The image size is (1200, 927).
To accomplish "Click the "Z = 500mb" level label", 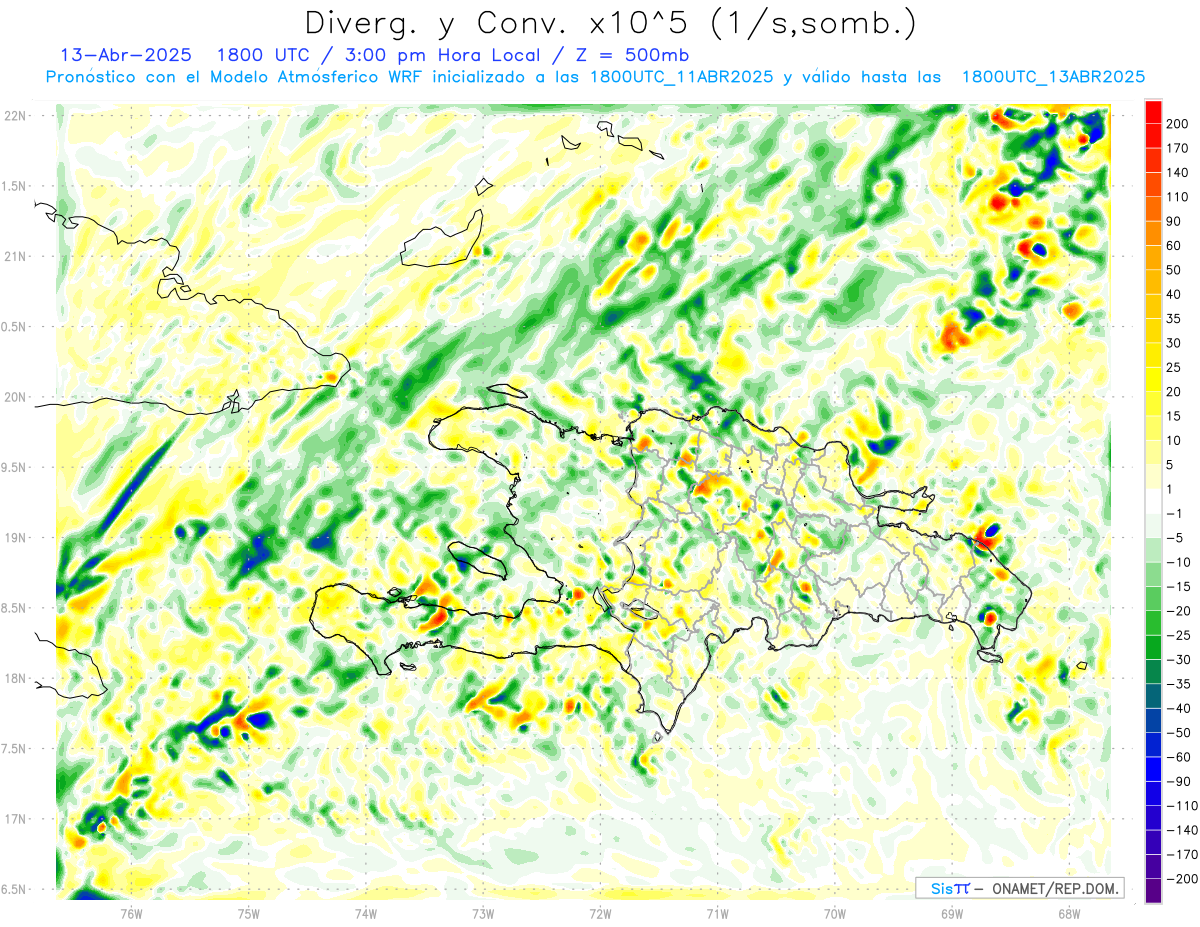I will [x=634, y=55].
